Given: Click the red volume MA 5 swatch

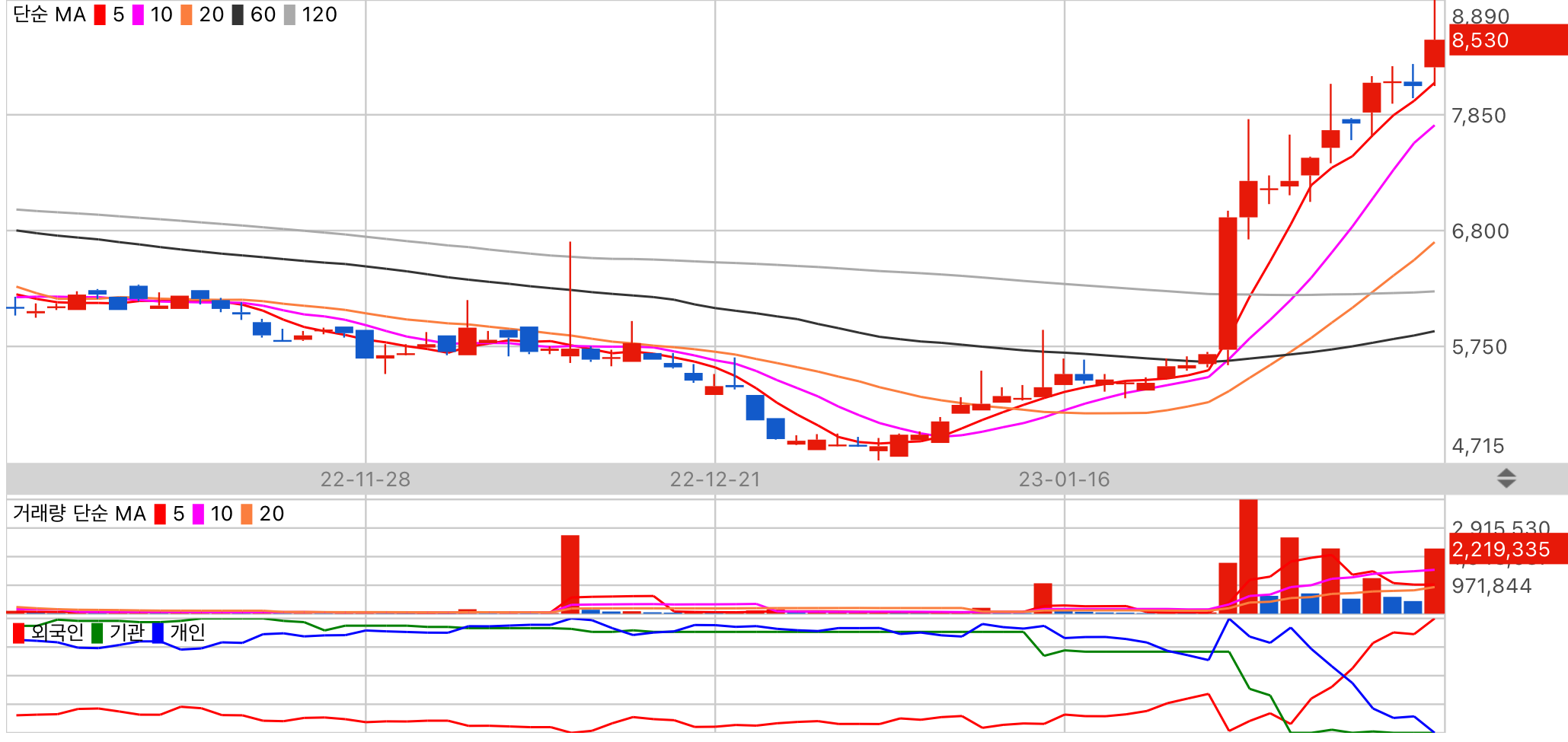Looking at the screenshot, I should 160,514.
